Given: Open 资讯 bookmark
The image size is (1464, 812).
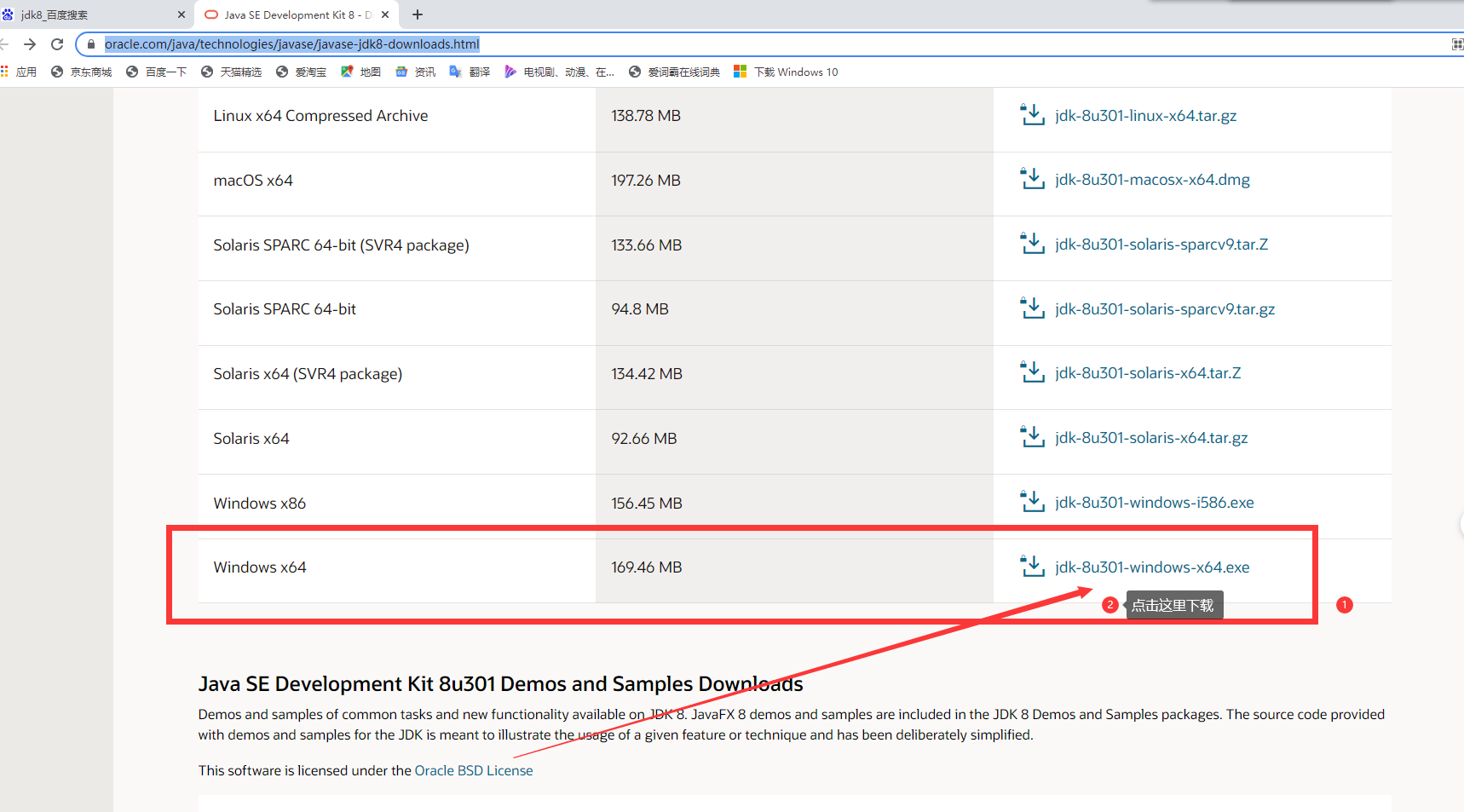Looking at the screenshot, I should [x=416, y=72].
